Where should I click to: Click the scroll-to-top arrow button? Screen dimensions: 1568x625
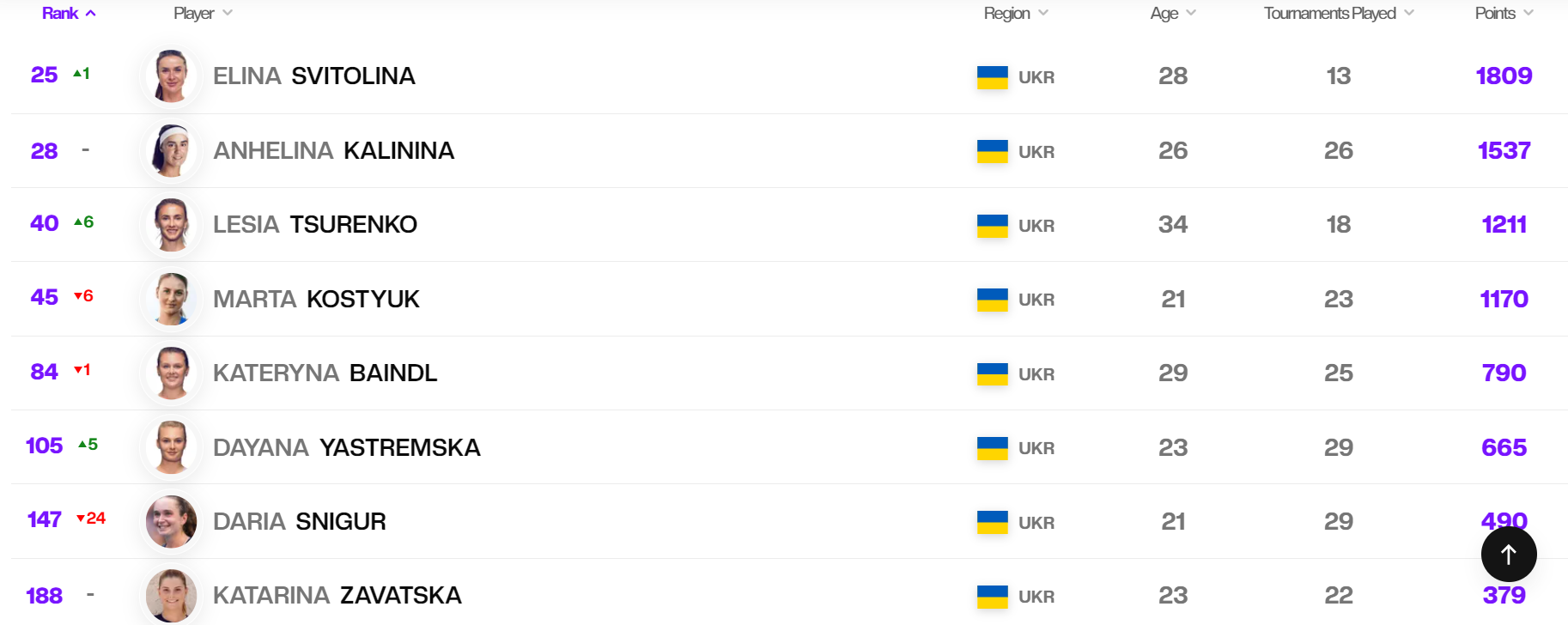point(1508,555)
